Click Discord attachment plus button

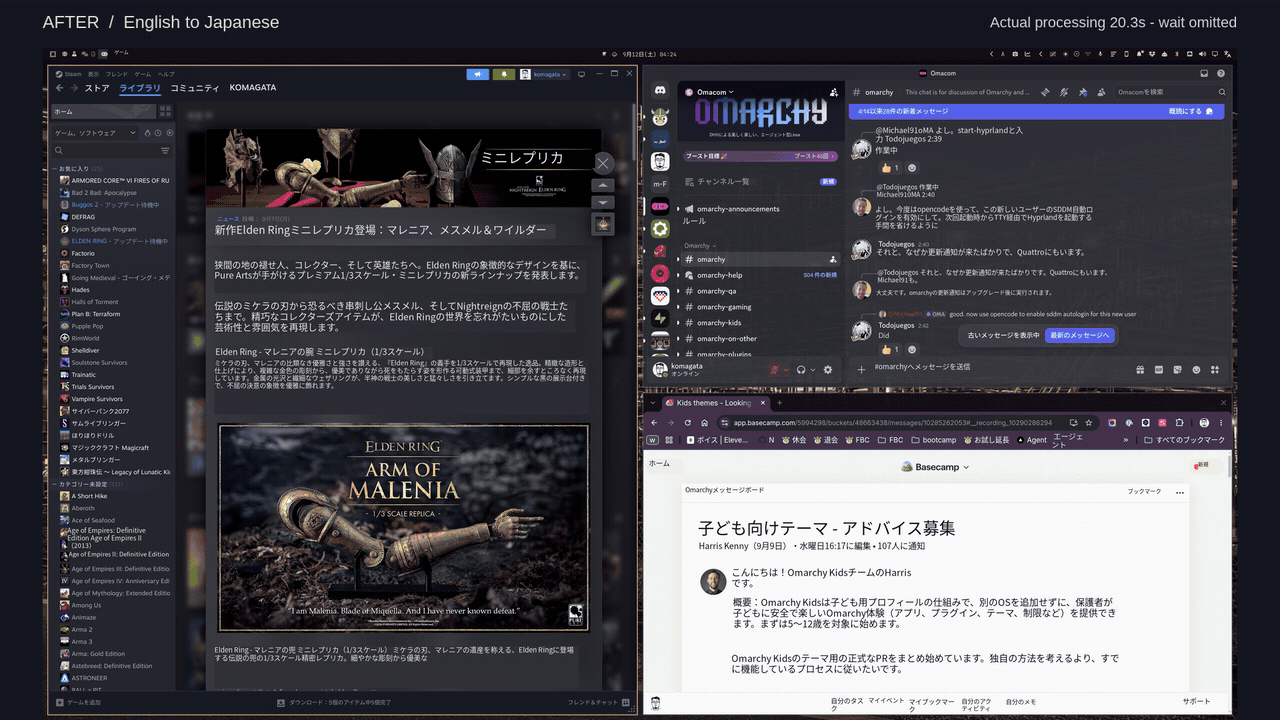pos(861,370)
